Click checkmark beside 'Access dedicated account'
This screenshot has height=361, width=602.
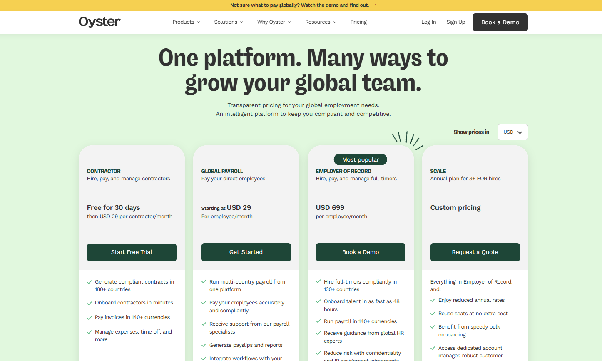[x=433, y=348]
